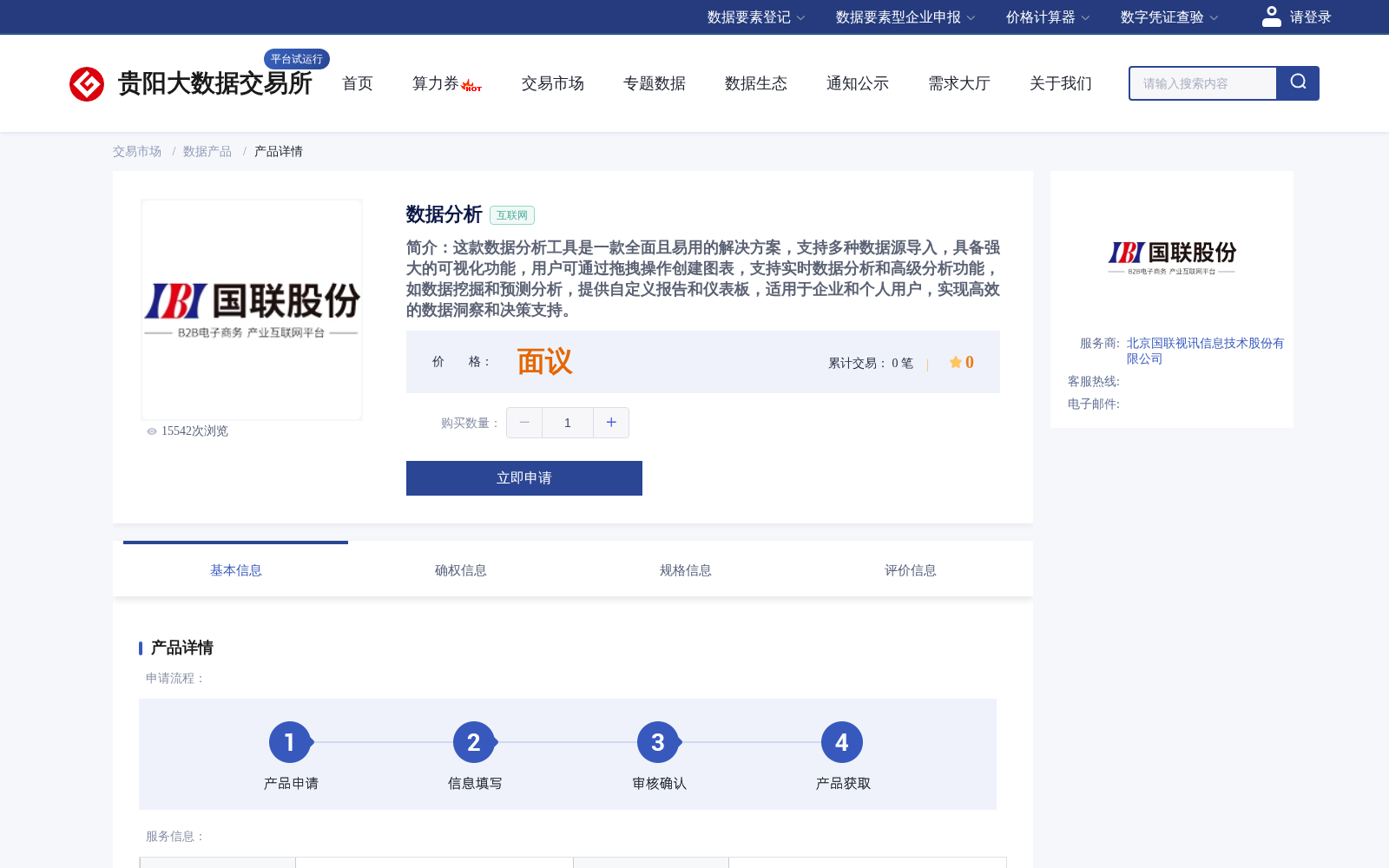Open 通知公示 navigation item
The image size is (1389, 868).
pyautogui.click(x=858, y=83)
